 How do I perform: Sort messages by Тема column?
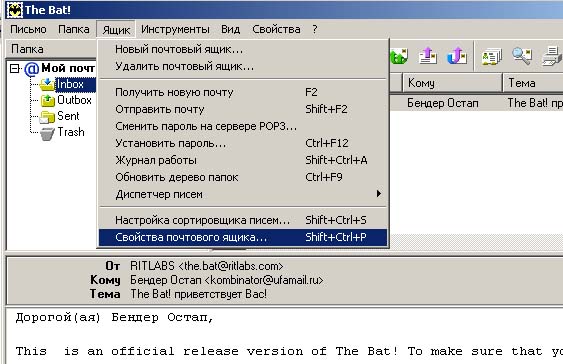point(533,83)
